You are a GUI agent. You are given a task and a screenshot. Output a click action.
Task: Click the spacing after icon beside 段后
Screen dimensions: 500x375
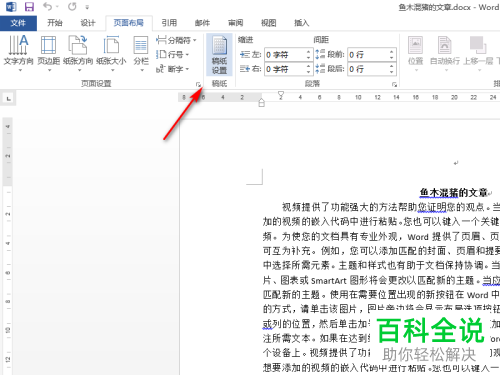pyautogui.click(x=320, y=69)
